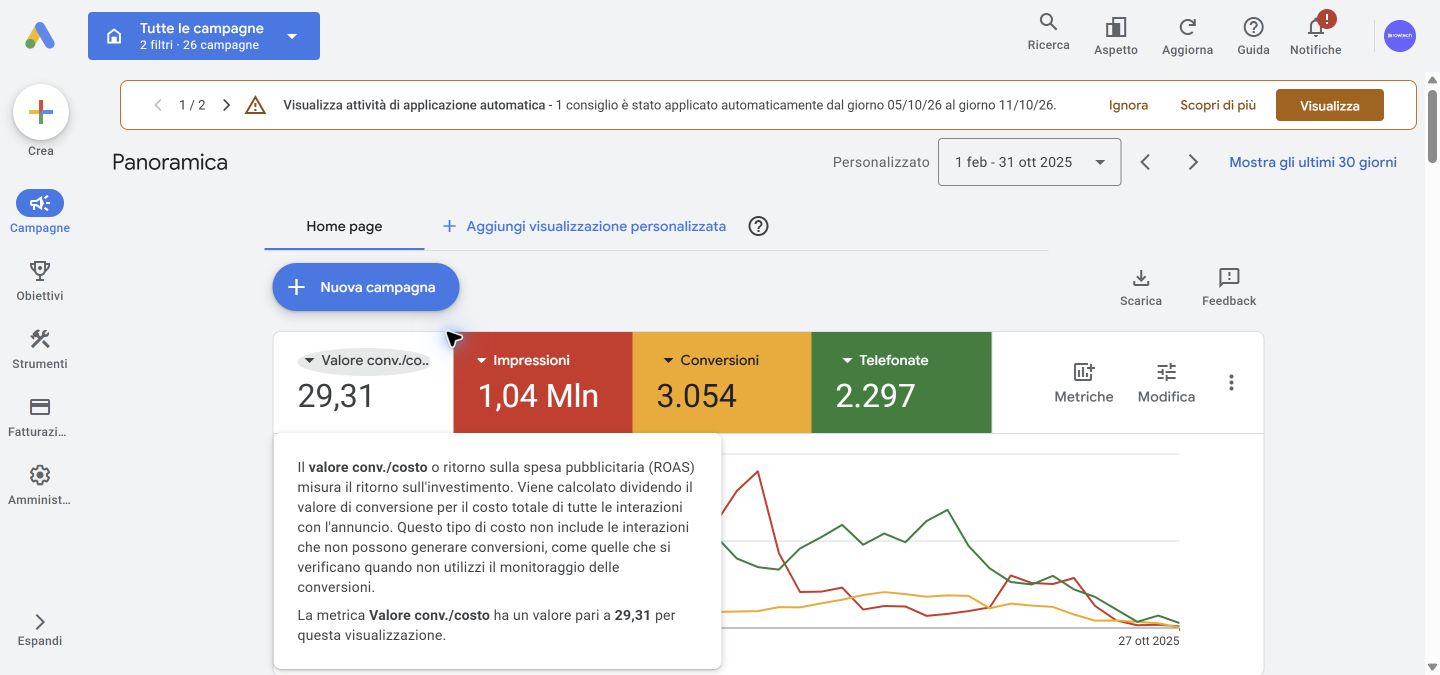This screenshot has height=675, width=1440.
Task: Click the 3.054 conversions value
Action: tap(697, 396)
